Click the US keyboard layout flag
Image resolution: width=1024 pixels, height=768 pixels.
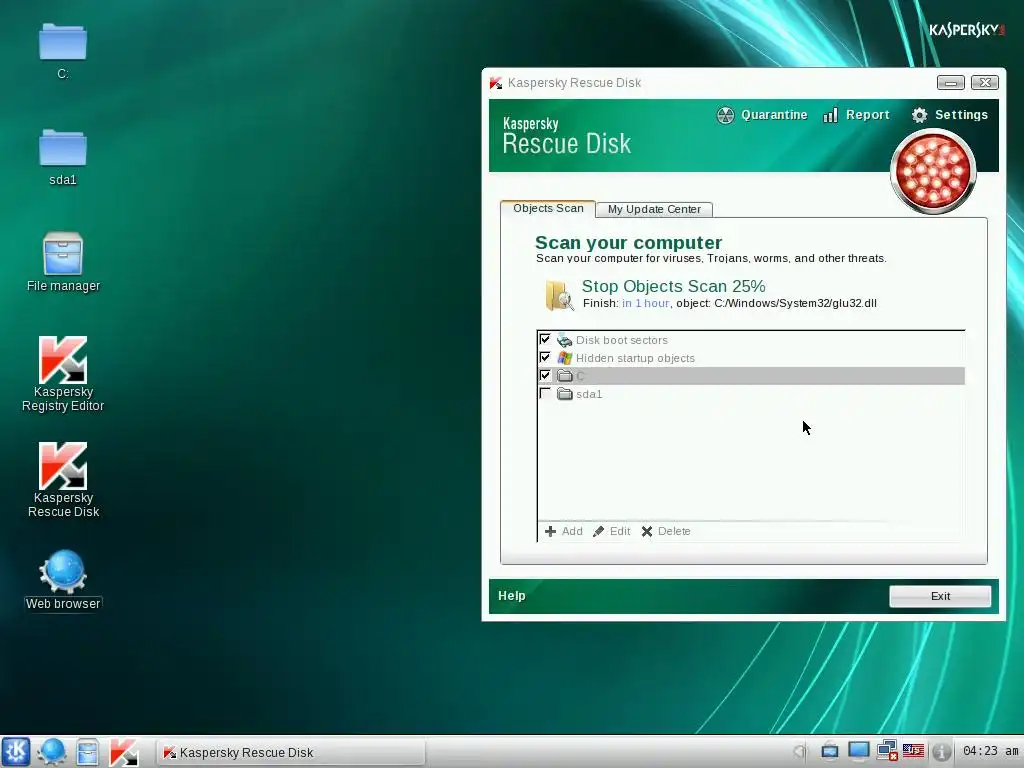point(913,752)
